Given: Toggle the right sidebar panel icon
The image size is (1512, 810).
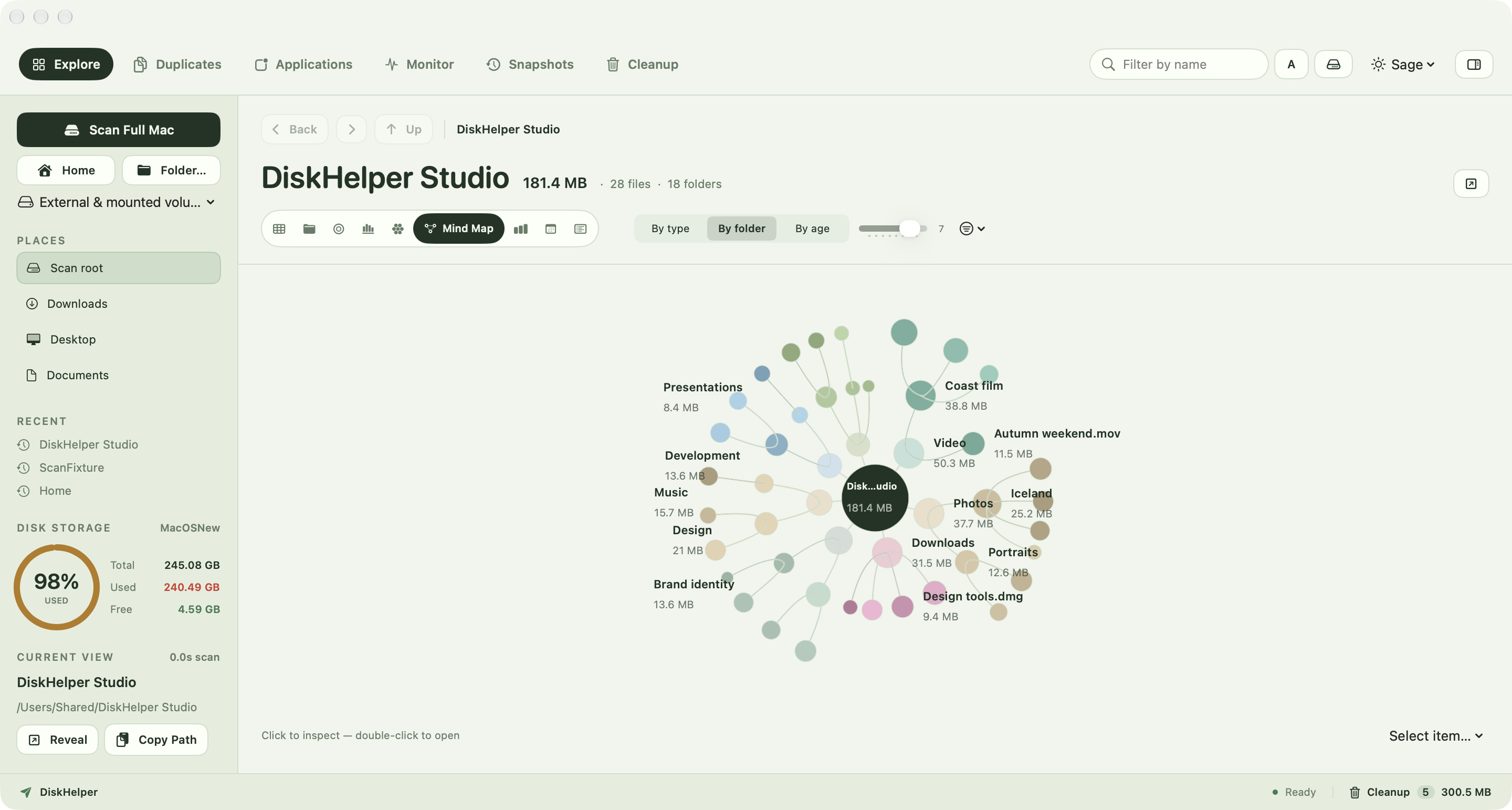Looking at the screenshot, I should (1474, 64).
